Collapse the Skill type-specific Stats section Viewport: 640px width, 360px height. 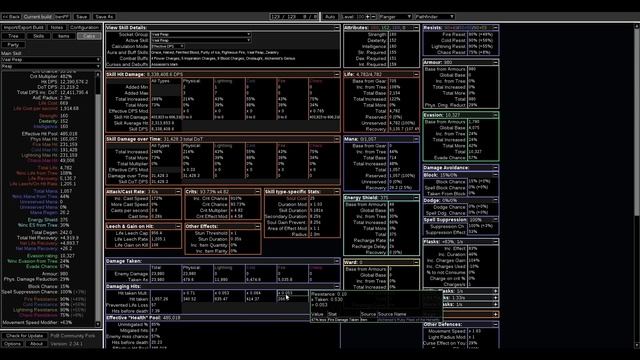coord(337,192)
